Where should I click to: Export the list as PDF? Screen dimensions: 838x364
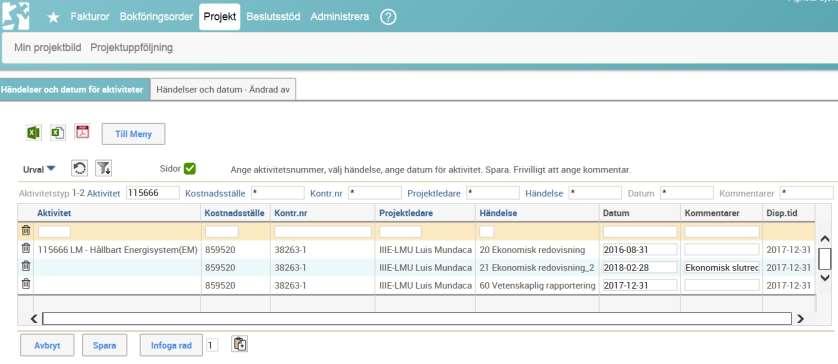tap(82, 132)
